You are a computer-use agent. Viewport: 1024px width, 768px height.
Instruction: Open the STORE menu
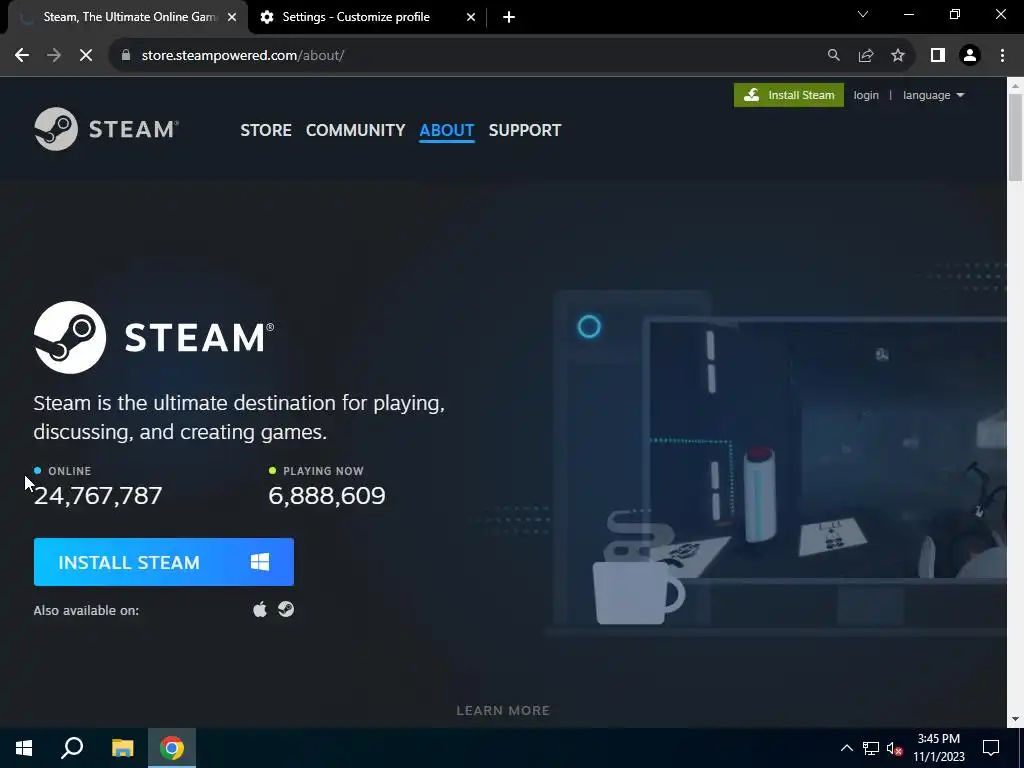[266, 130]
